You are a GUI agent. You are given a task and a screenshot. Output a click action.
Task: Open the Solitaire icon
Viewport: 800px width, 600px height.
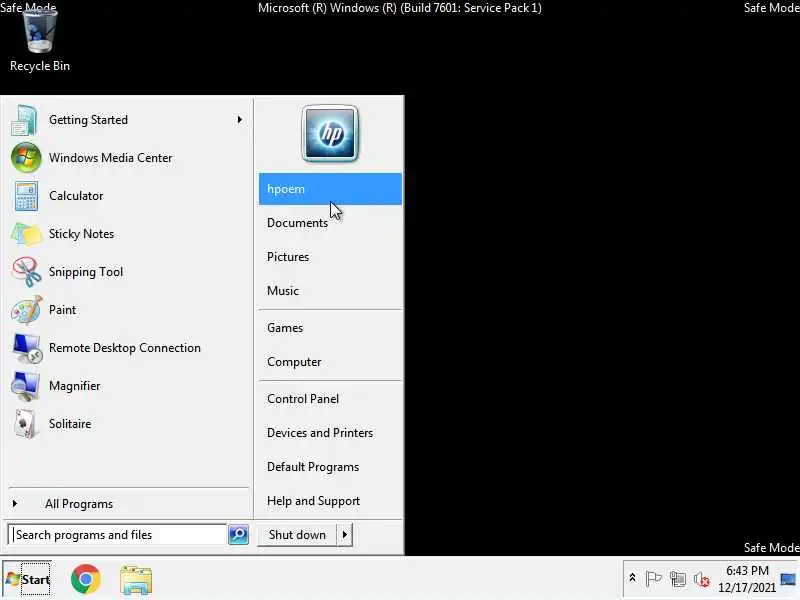click(26, 424)
